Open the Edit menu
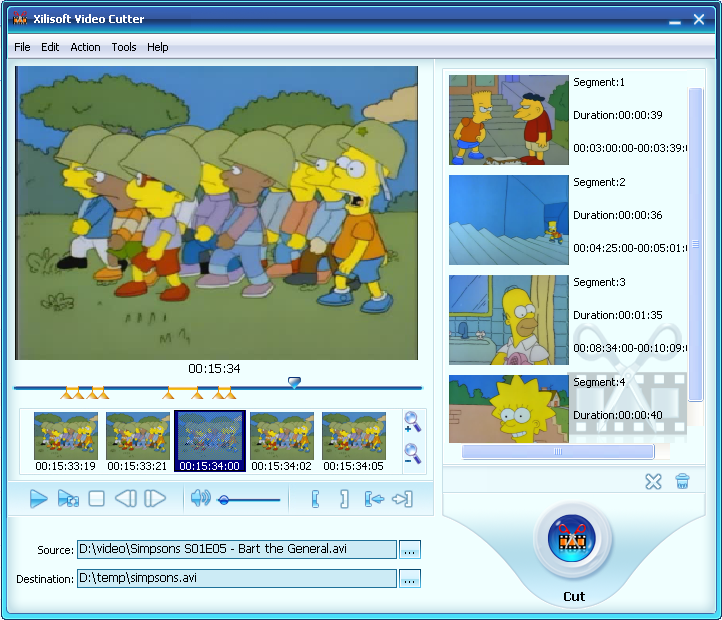This screenshot has width=722, height=620. 50,47
